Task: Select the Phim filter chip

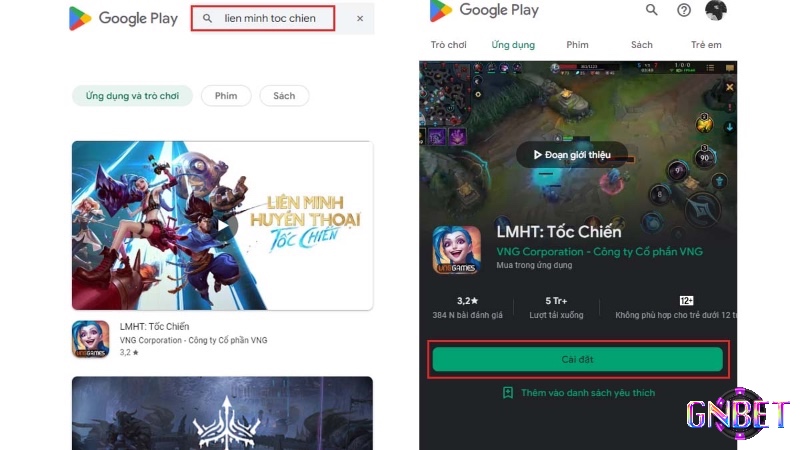Action: pos(226,96)
